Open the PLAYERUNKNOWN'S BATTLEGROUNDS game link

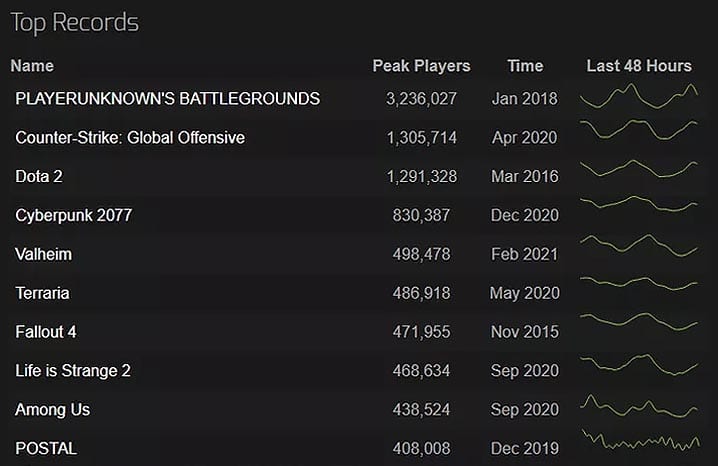167,98
